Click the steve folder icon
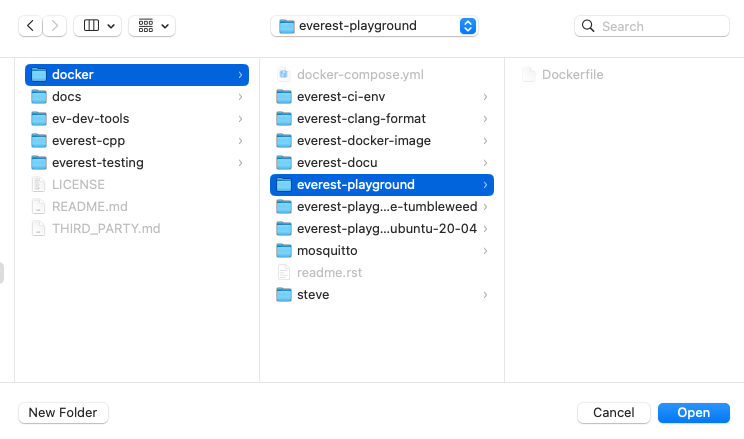The height and width of the screenshot is (439, 744). tap(284, 295)
